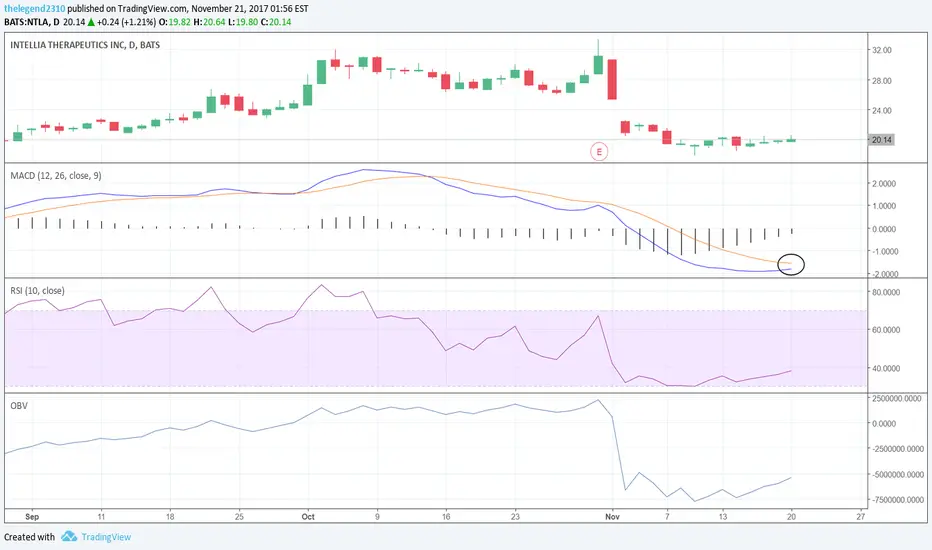
Task: Click the TradingView link in footer
Action: [x=106, y=537]
